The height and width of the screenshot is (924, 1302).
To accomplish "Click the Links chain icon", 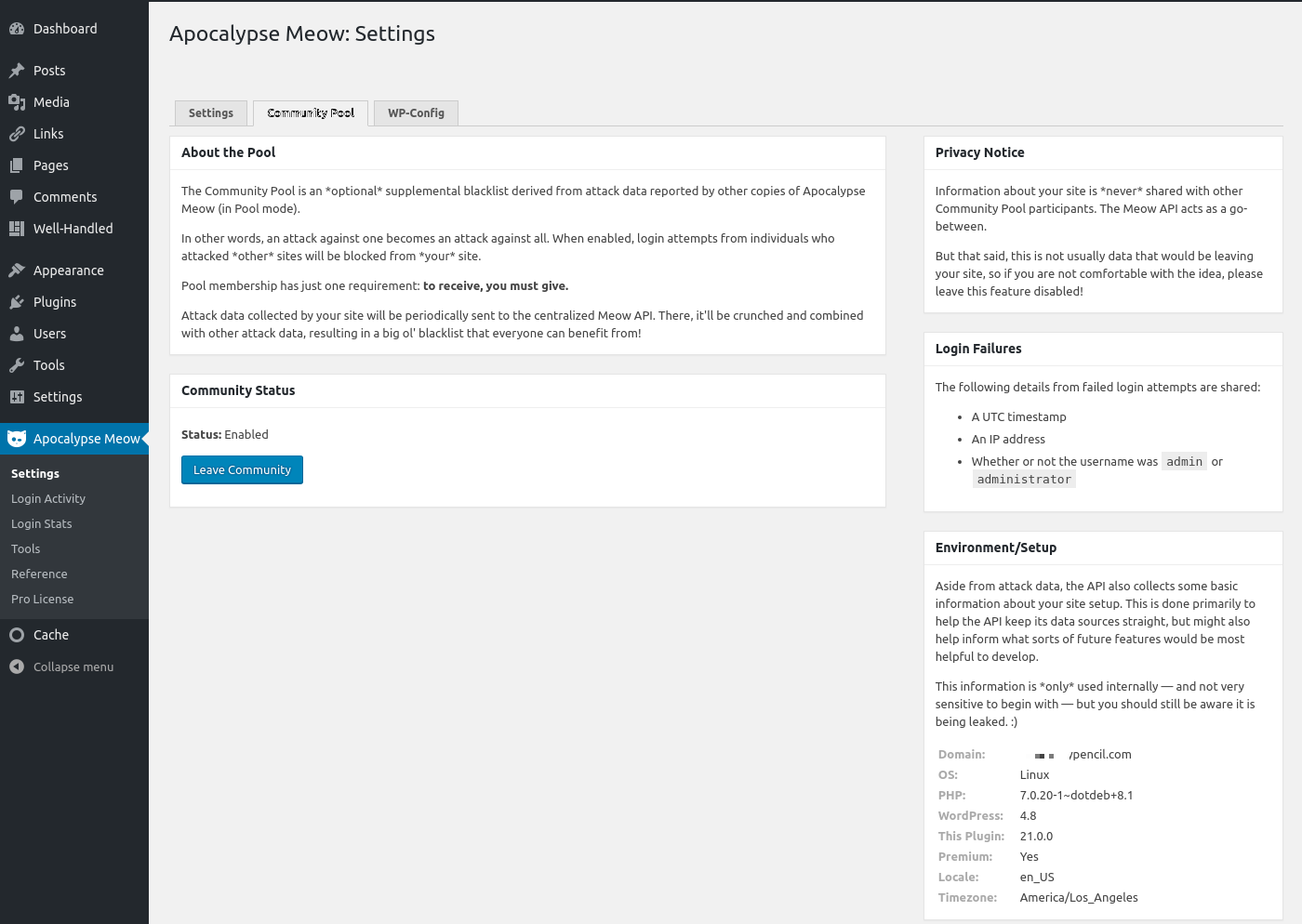I will [17, 134].
